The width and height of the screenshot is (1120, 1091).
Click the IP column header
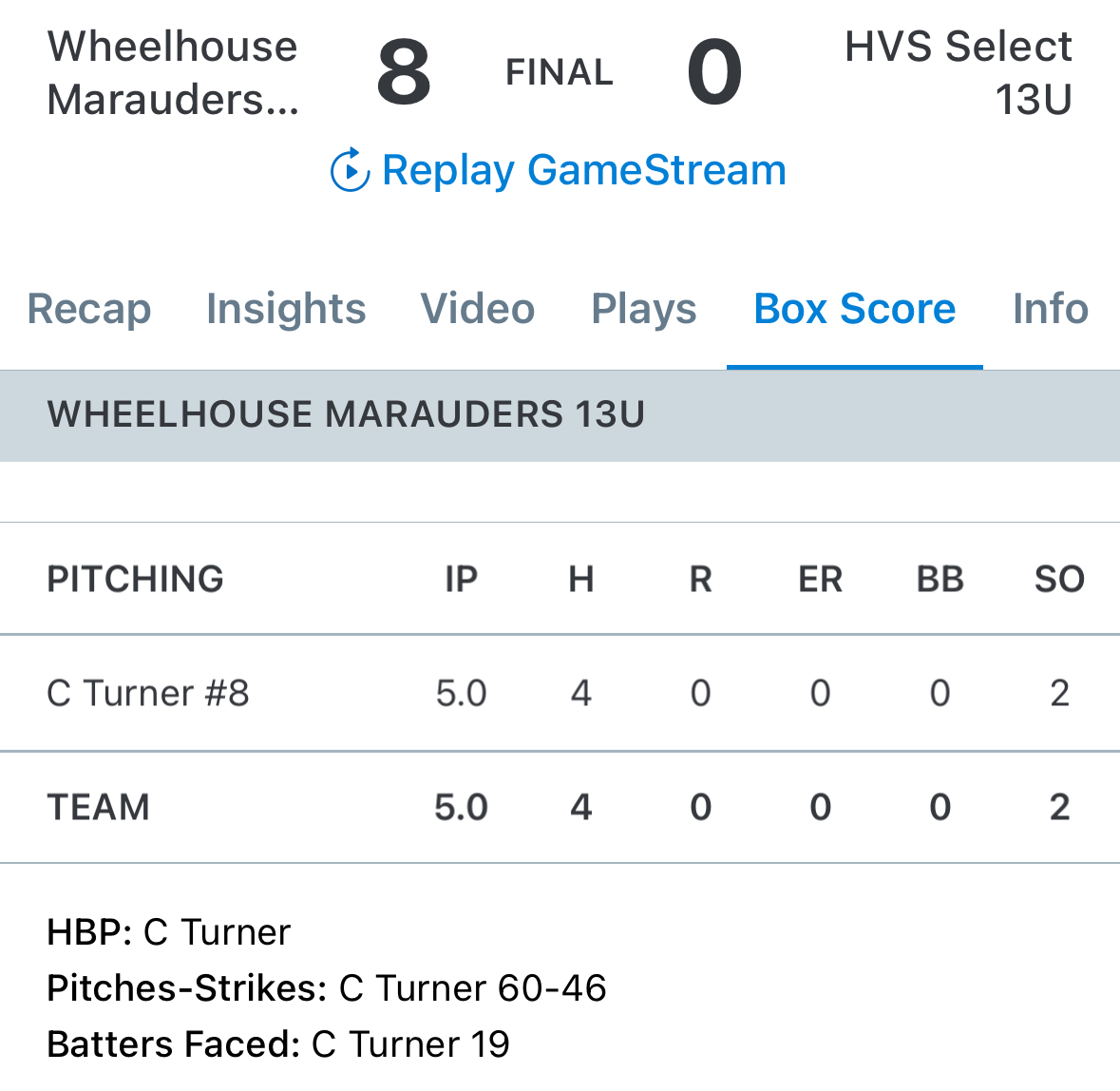pyautogui.click(x=462, y=579)
